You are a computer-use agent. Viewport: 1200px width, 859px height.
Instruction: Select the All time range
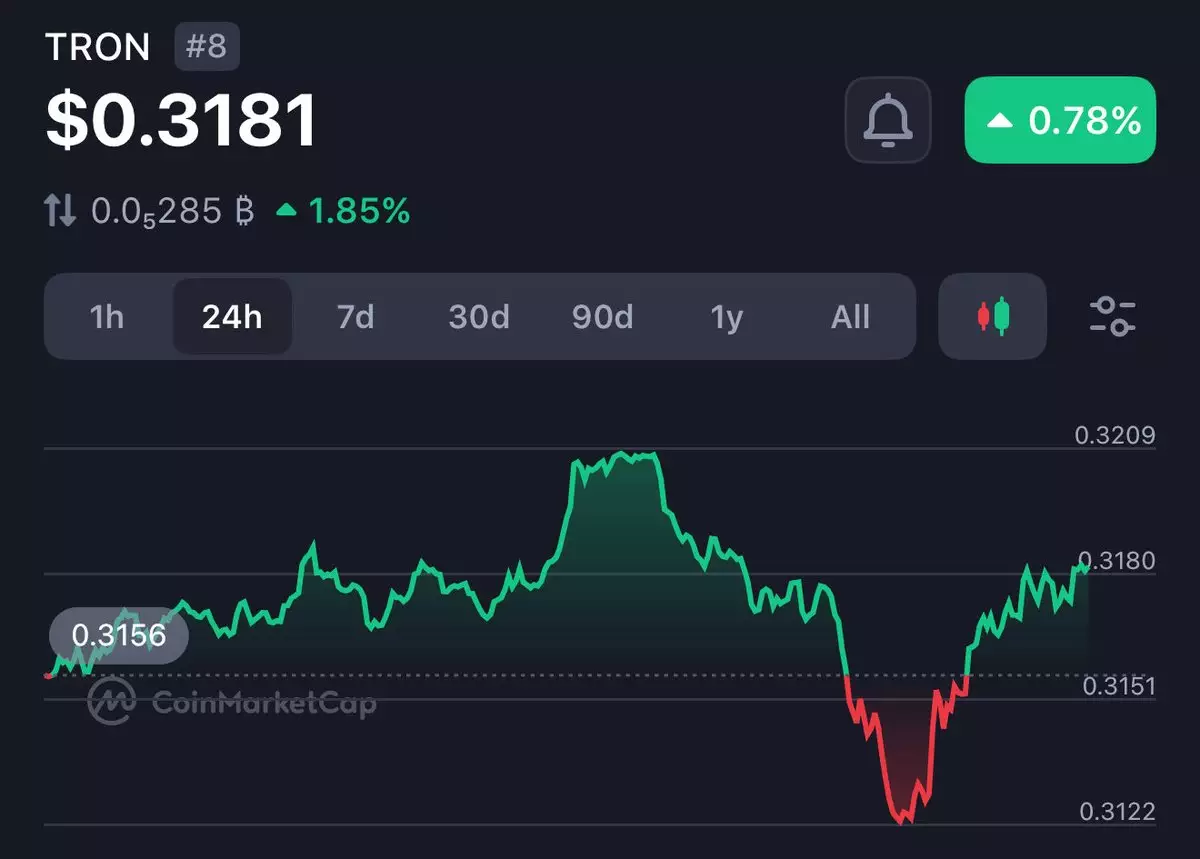[x=851, y=317]
